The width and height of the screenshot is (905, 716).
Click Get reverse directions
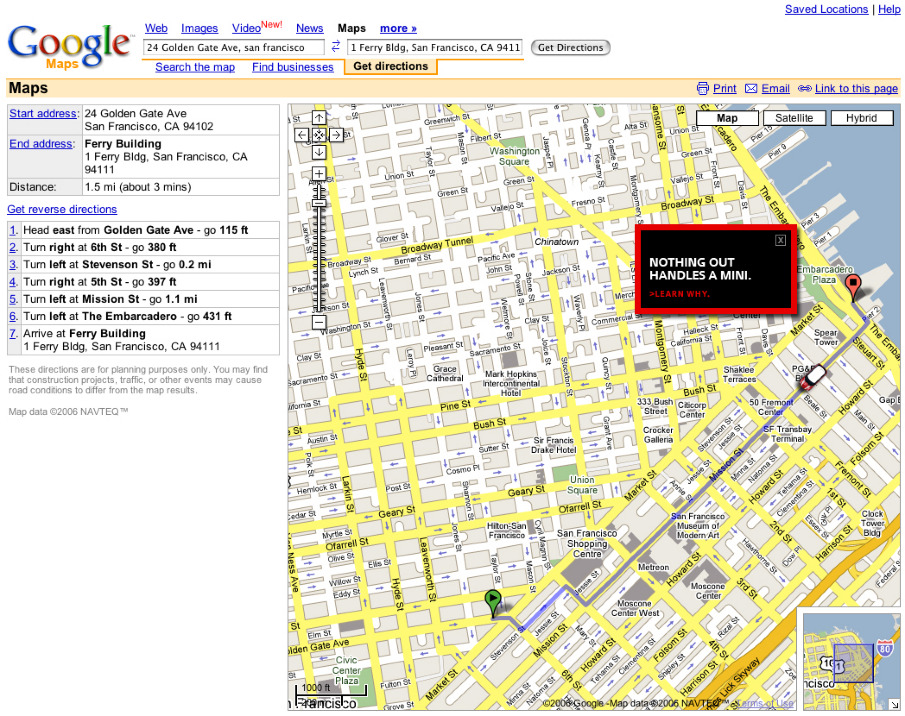62,209
